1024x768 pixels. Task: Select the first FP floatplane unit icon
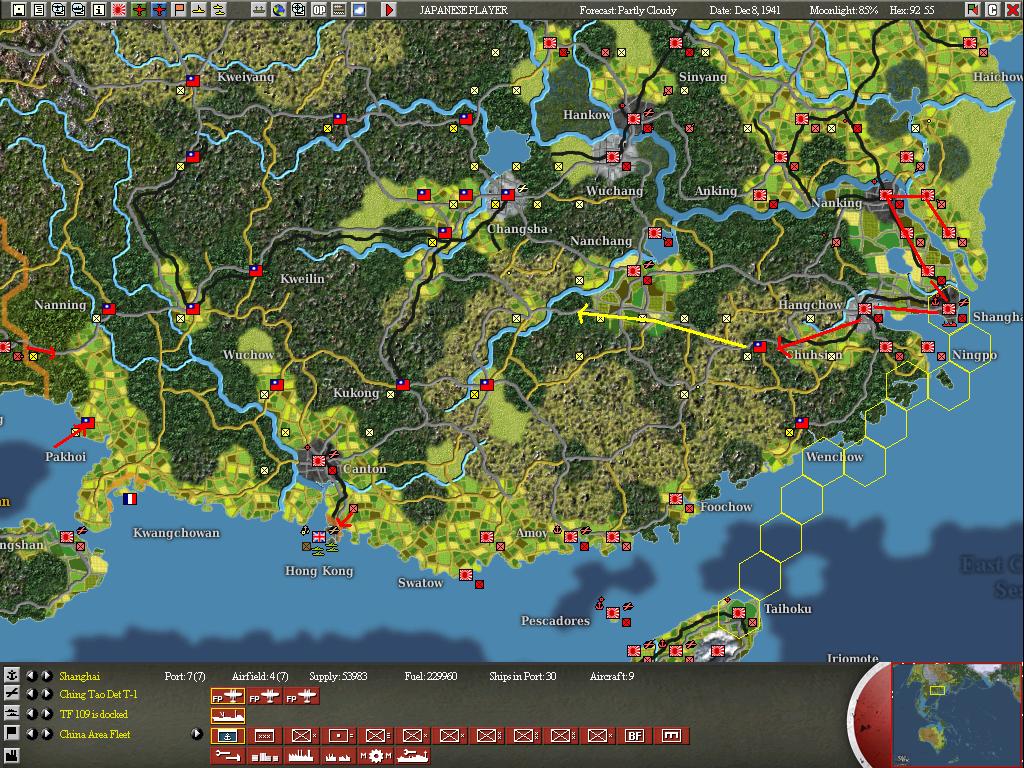(227, 697)
